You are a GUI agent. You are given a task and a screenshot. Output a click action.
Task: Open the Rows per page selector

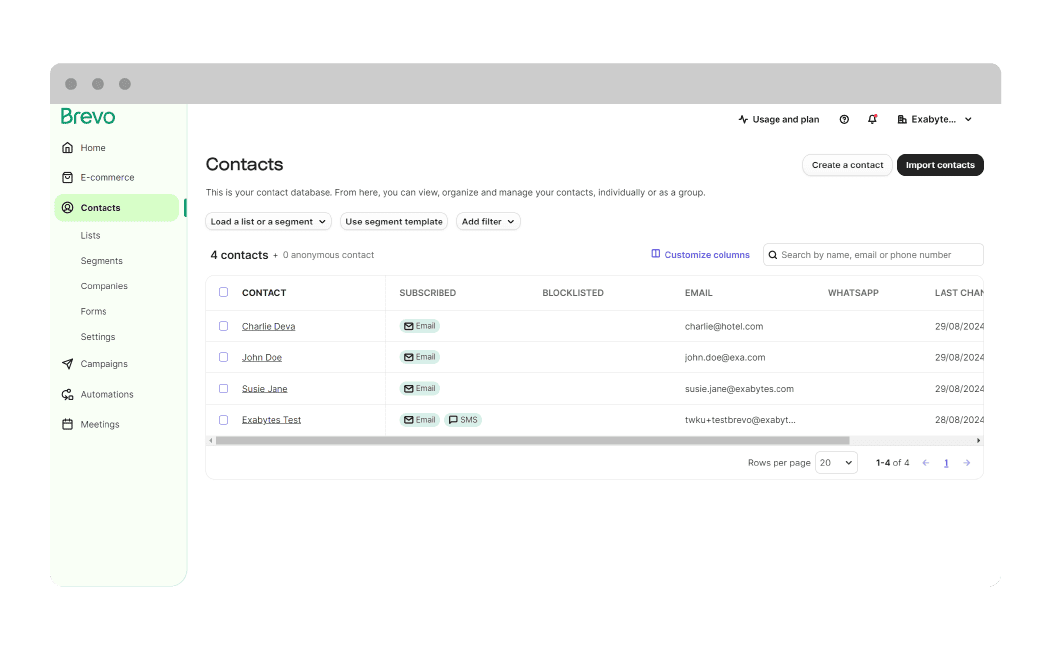pos(836,463)
